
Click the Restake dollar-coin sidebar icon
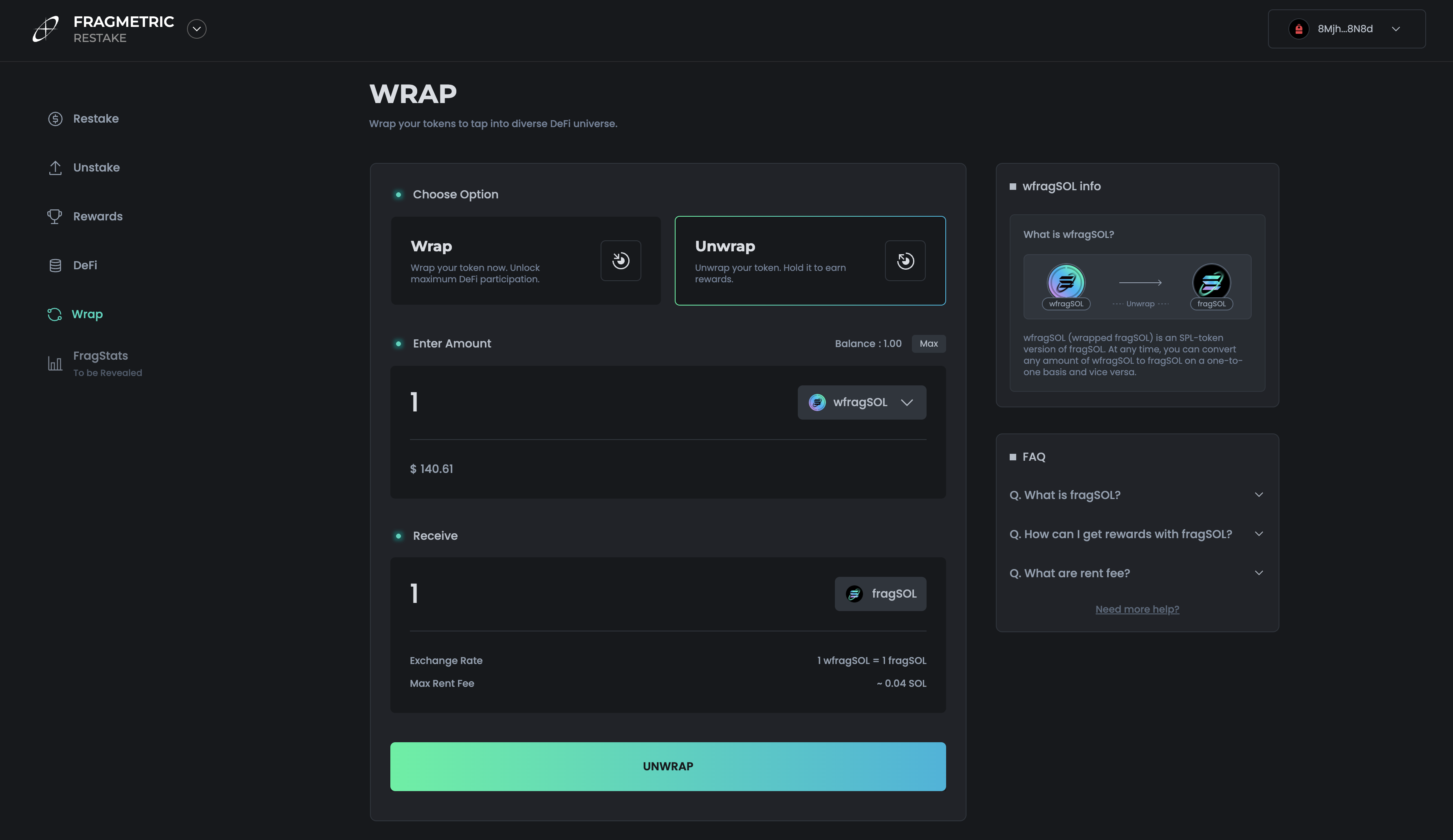(x=55, y=119)
